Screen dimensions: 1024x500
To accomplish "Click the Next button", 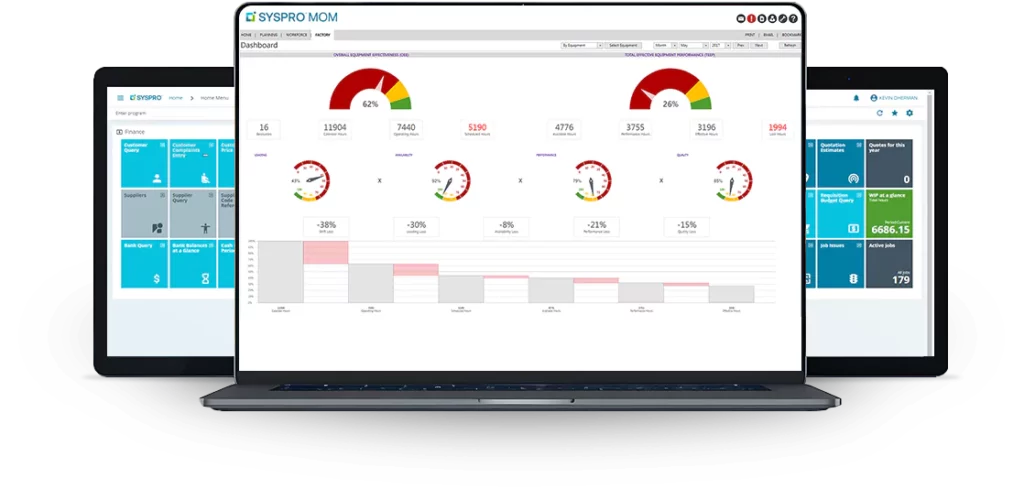I will point(758,46).
